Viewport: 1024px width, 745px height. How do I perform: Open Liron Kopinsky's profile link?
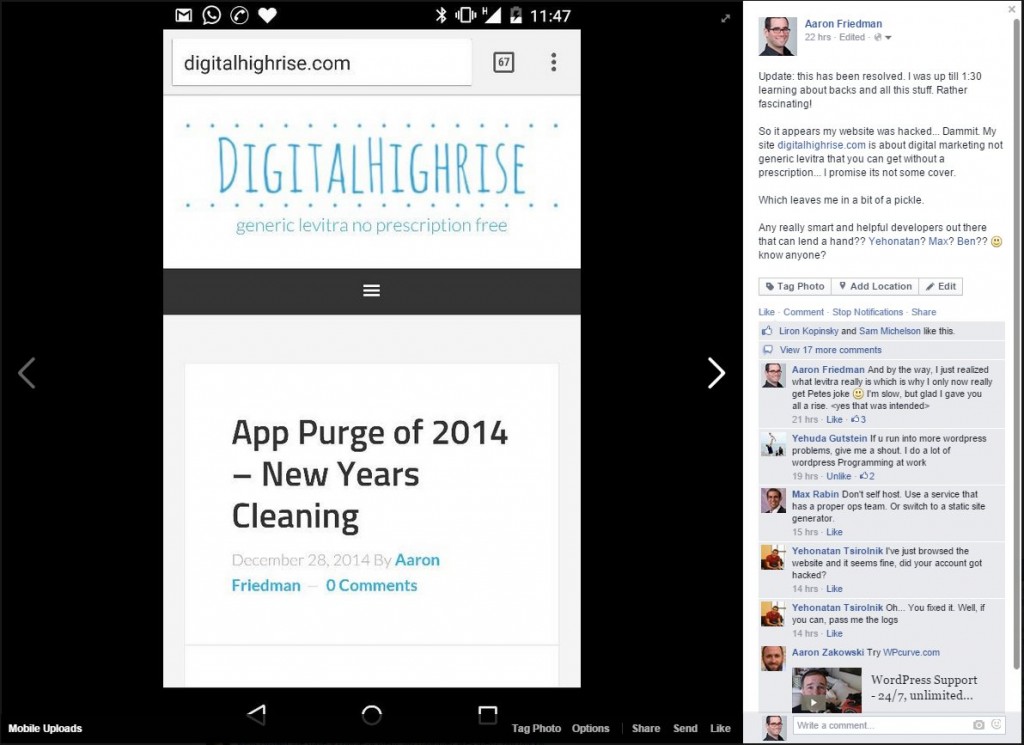(808, 331)
